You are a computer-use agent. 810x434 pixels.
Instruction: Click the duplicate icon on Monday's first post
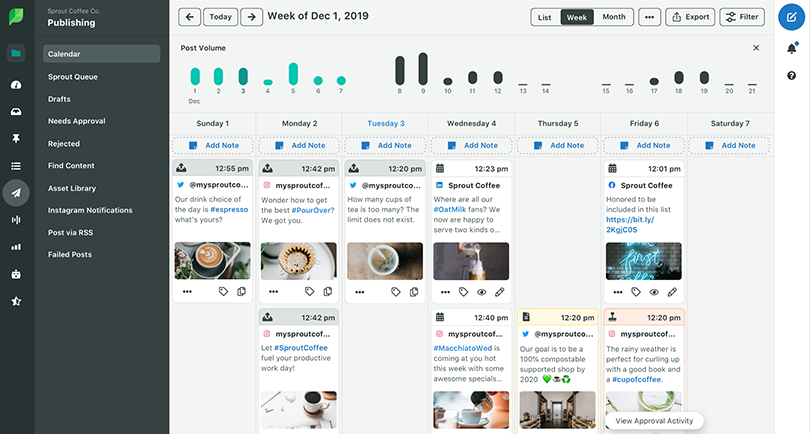tap(328, 291)
